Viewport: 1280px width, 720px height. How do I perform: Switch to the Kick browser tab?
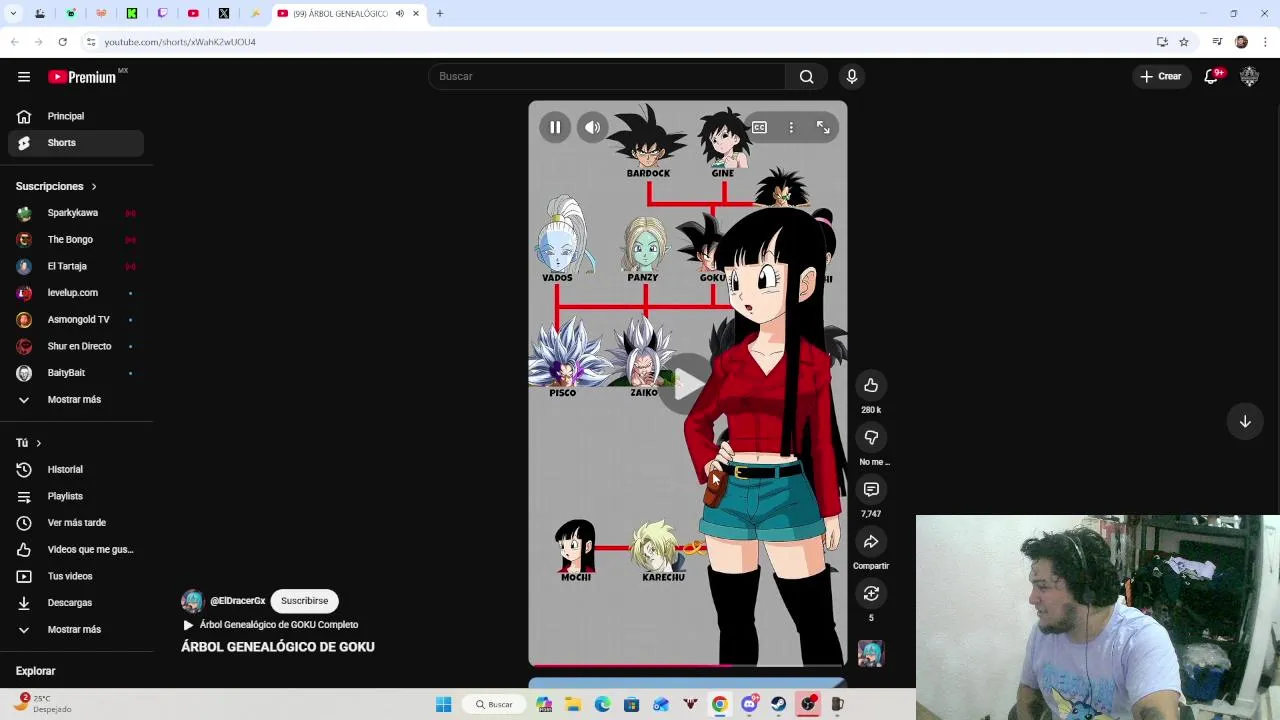click(x=132, y=13)
